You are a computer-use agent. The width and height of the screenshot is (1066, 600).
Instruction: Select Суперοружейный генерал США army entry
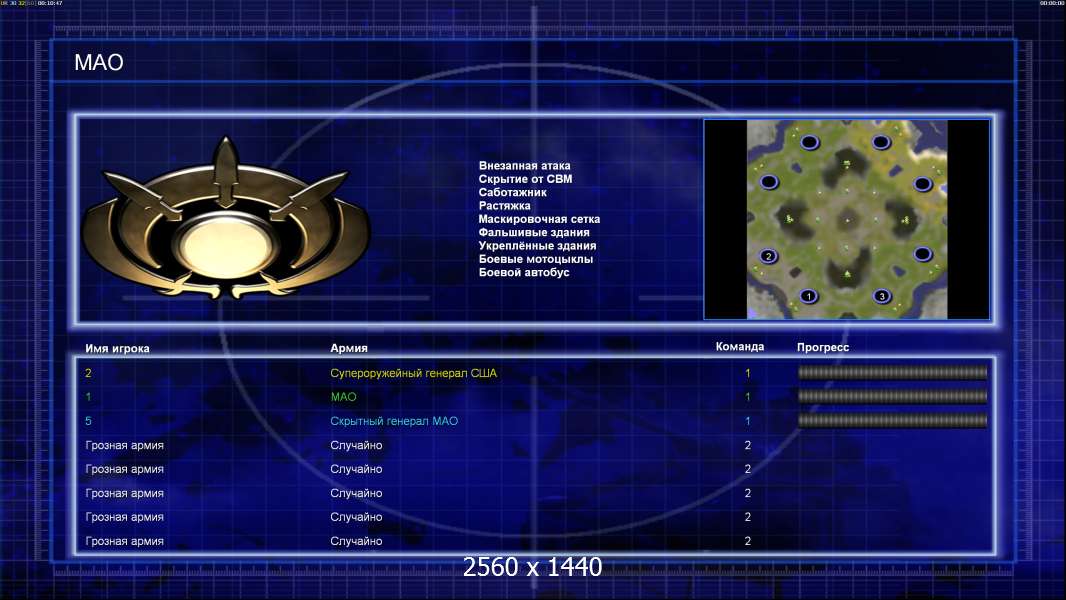(413, 373)
